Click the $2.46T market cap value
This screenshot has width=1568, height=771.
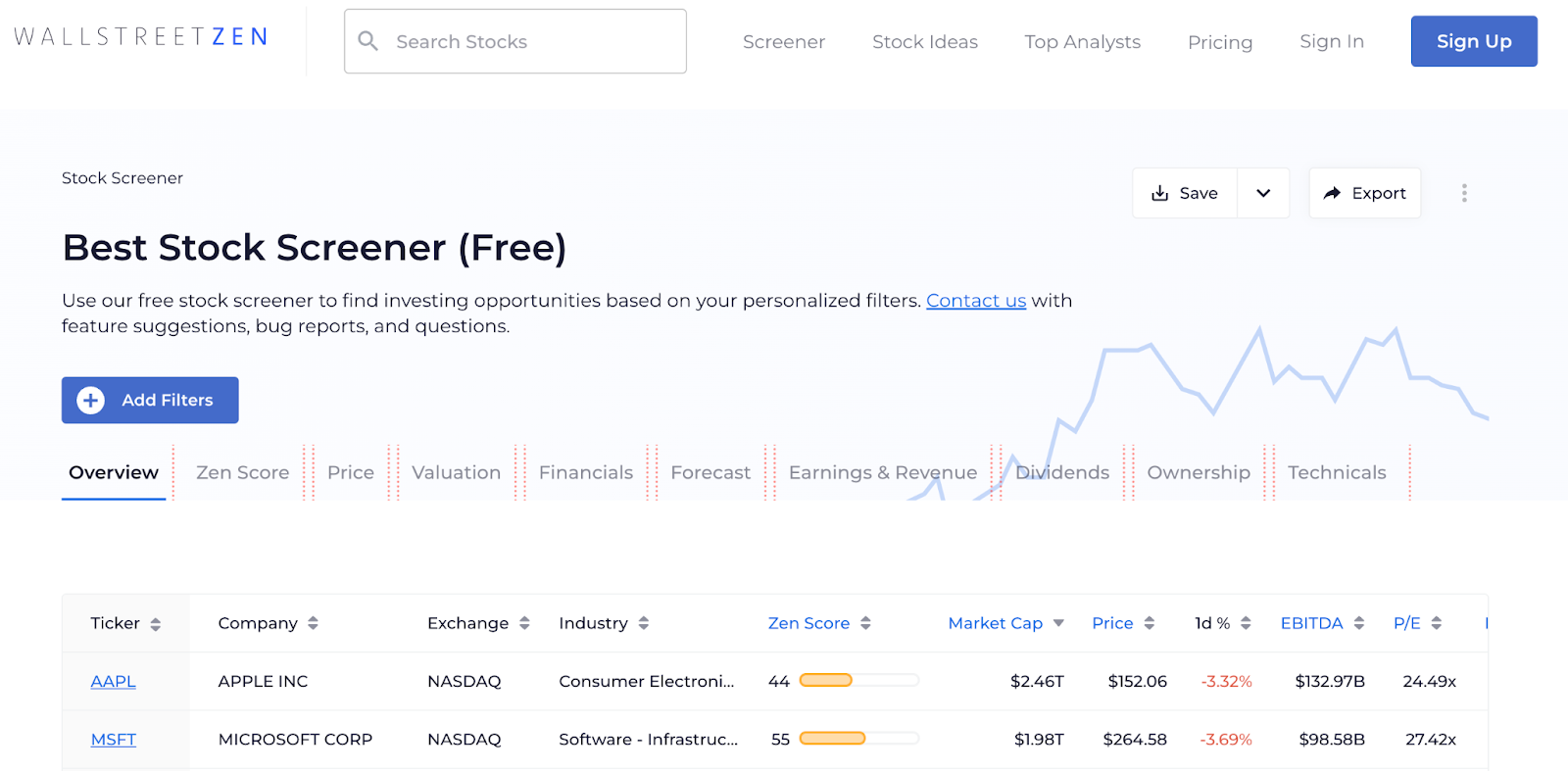point(1037,681)
